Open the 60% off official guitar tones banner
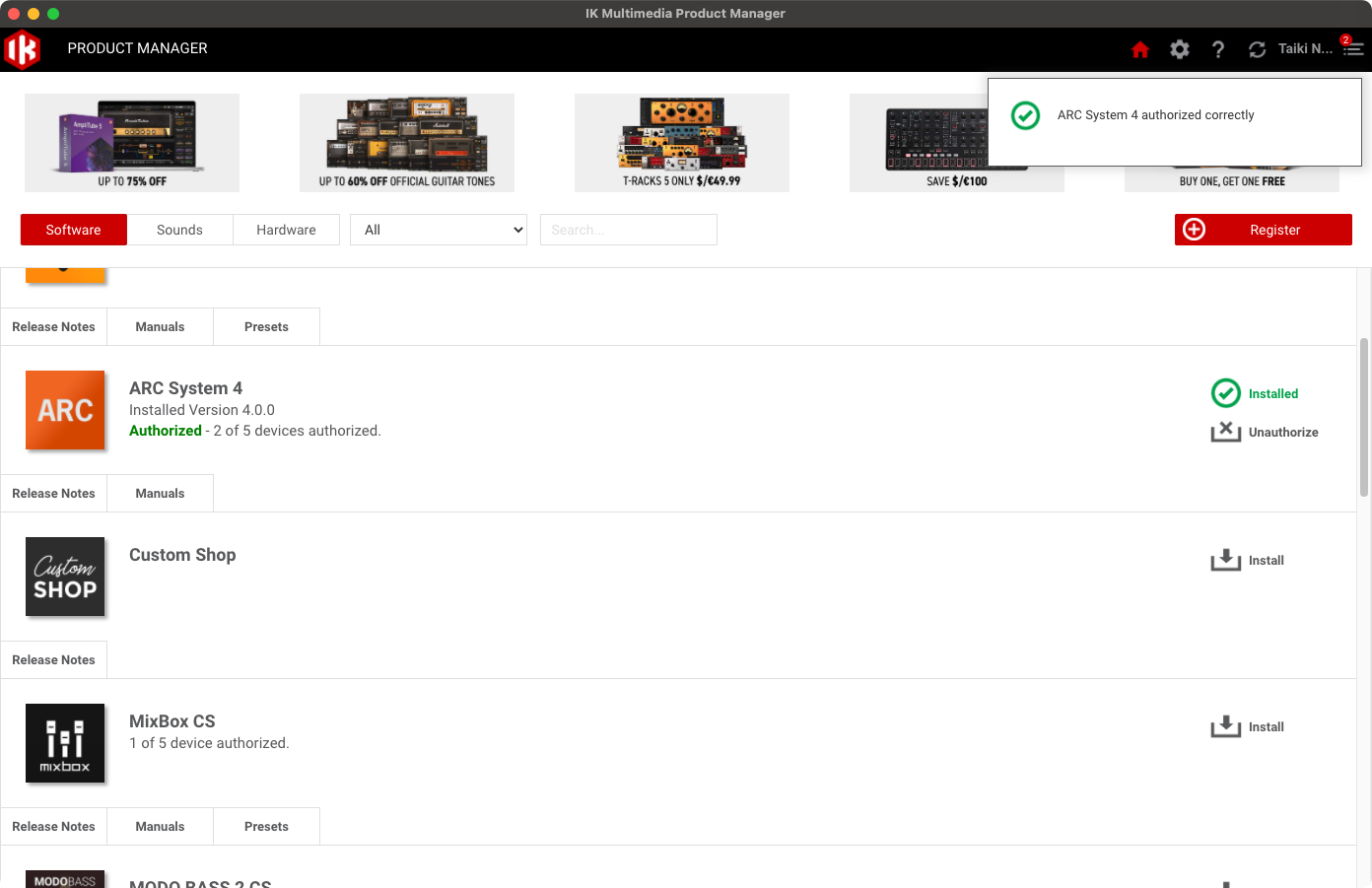This screenshot has width=1372, height=888. [x=407, y=143]
